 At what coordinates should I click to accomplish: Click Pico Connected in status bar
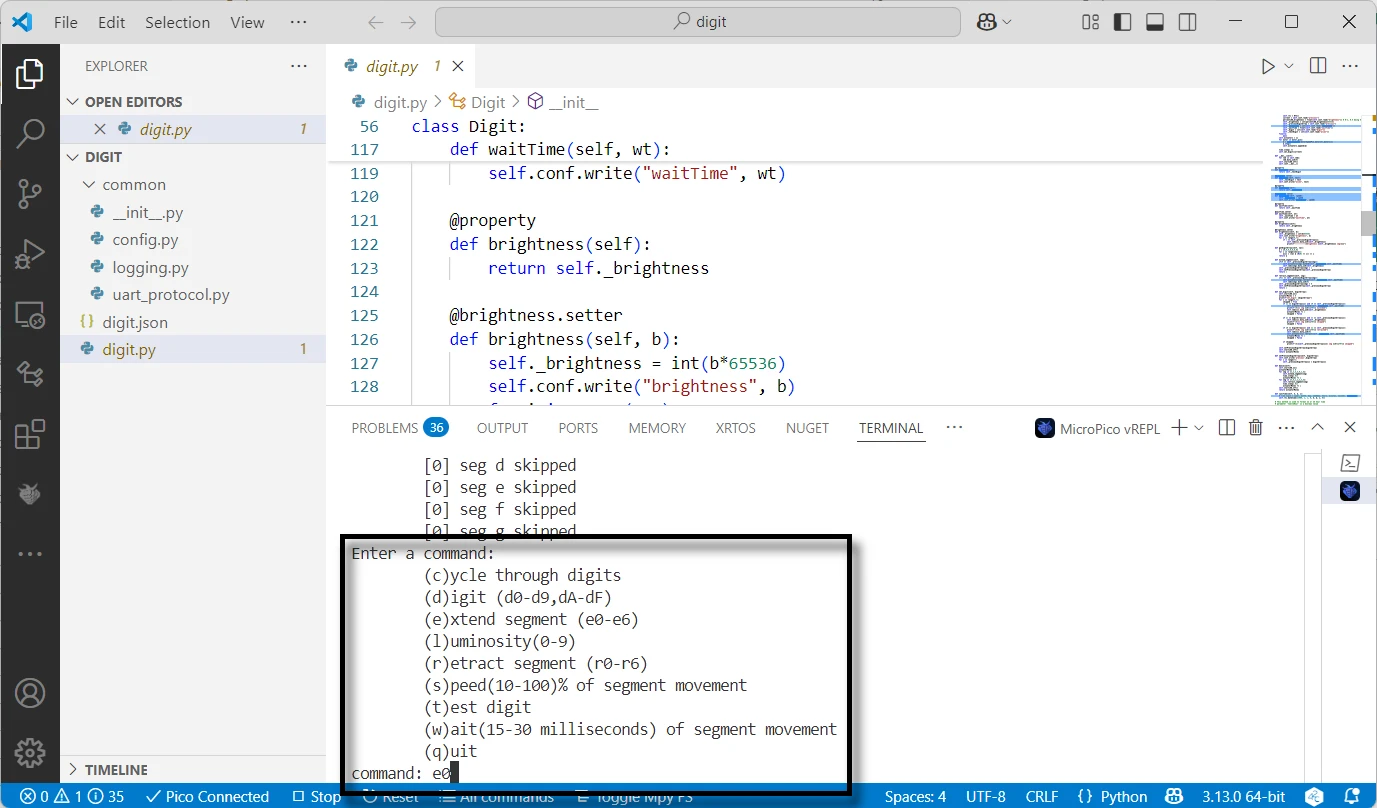207,796
